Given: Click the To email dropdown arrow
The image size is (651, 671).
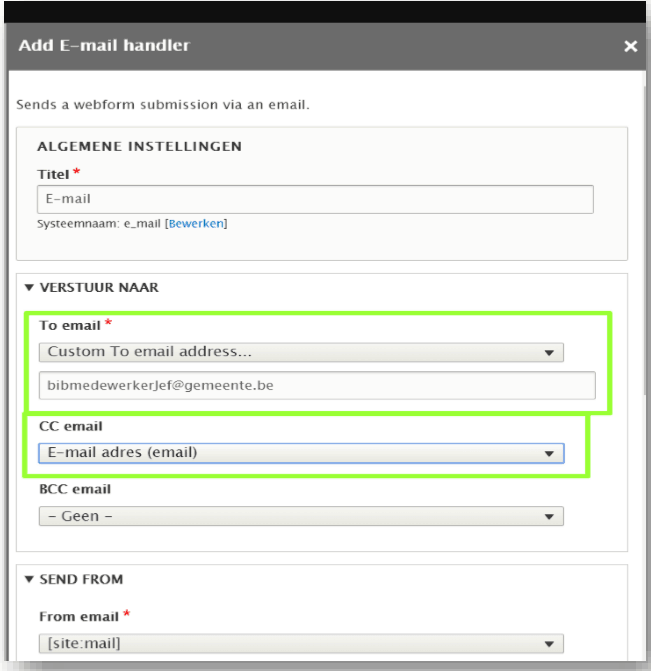Looking at the screenshot, I should coord(548,352).
